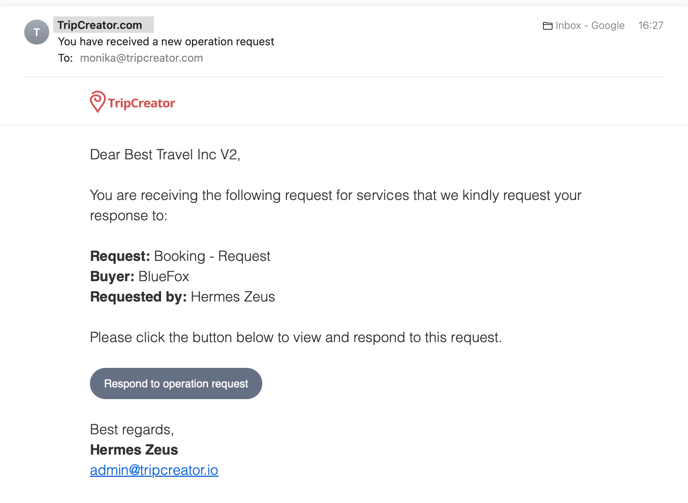Click the email subject line about operation request

(x=166, y=42)
